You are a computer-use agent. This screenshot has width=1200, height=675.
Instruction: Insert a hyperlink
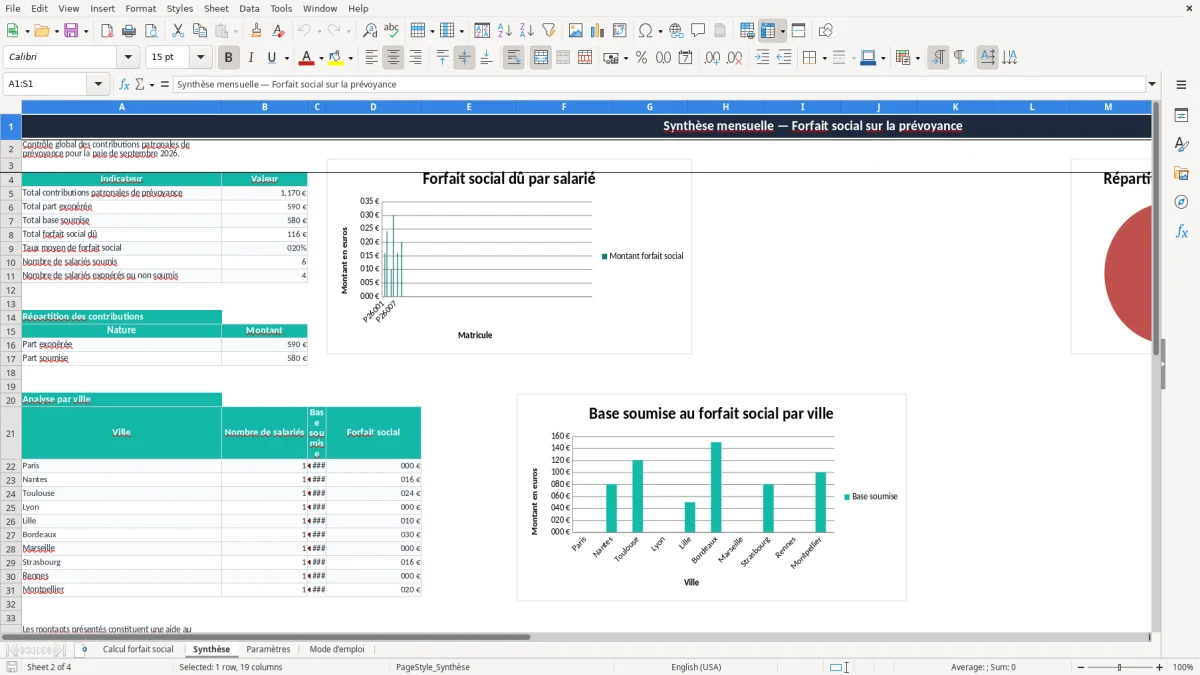tap(676, 31)
